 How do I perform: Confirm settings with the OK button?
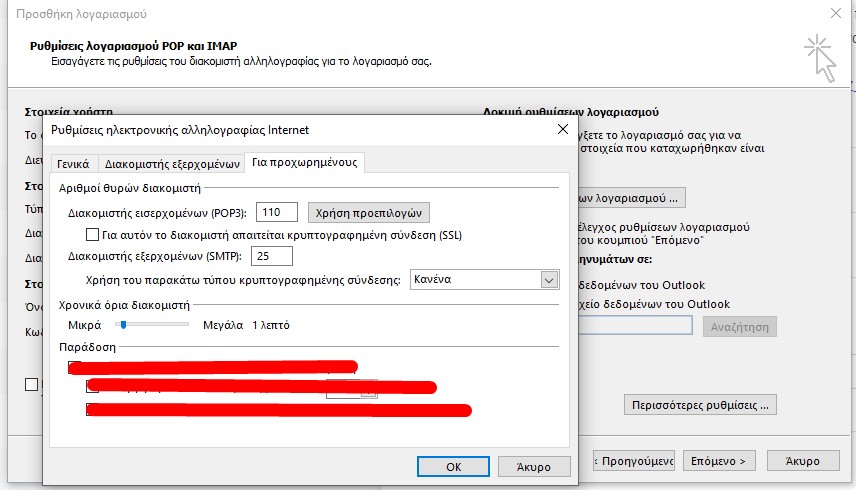click(453, 466)
